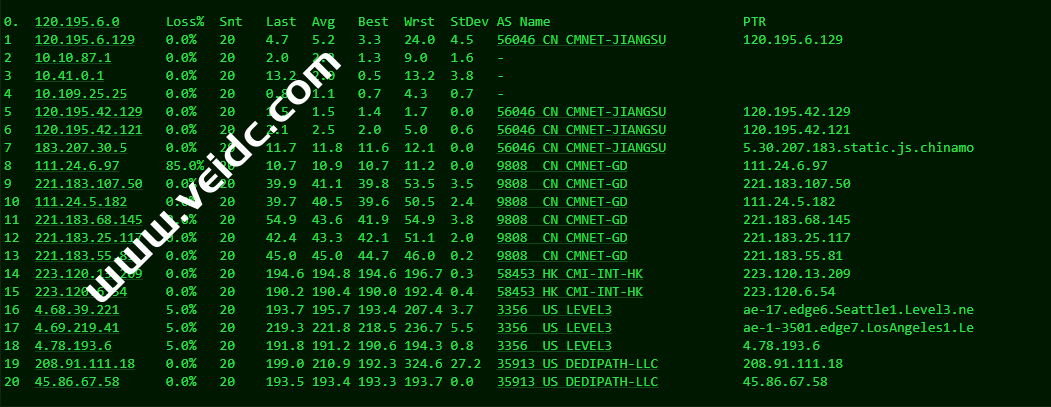Click the Loss% column header
The height and width of the screenshot is (407, 1051).
click(185, 22)
